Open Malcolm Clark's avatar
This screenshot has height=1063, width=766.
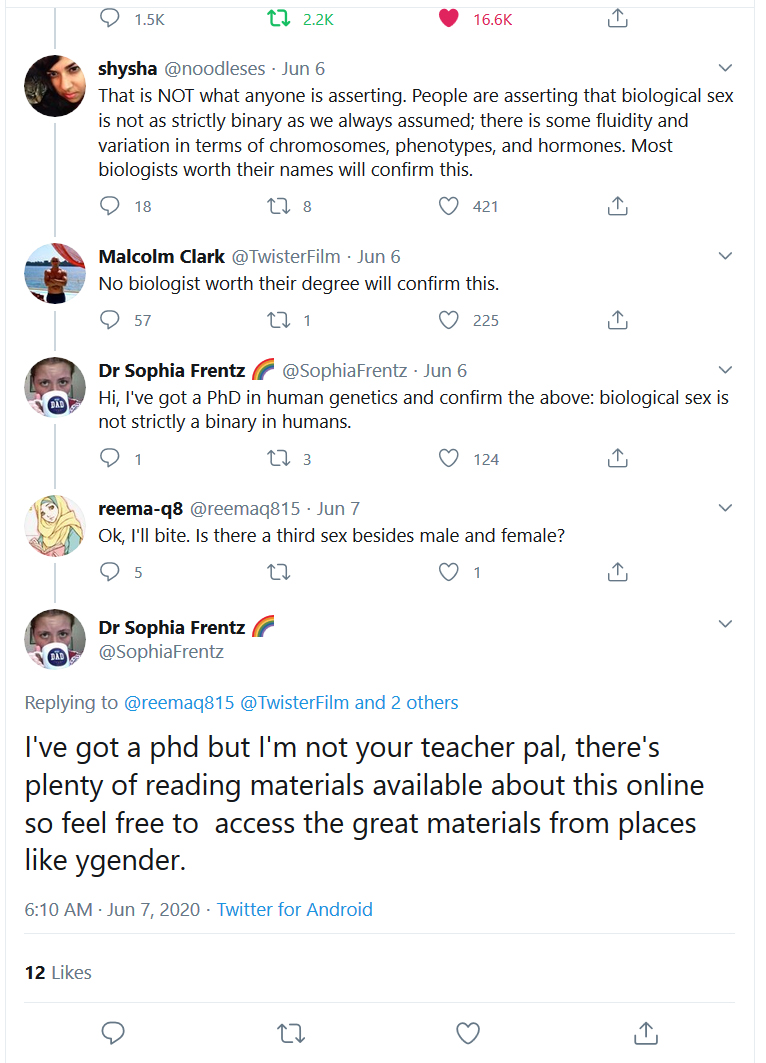click(x=55, y=273)
